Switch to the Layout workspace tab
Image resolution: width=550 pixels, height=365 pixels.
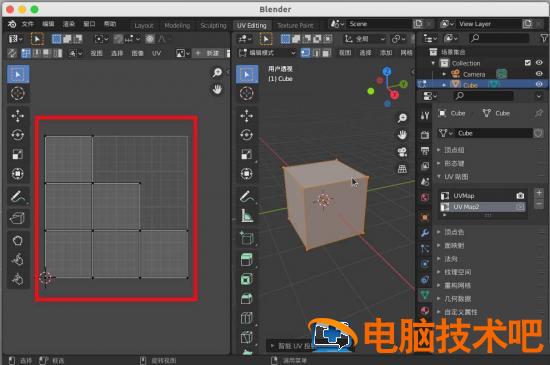tap(144, 26)
